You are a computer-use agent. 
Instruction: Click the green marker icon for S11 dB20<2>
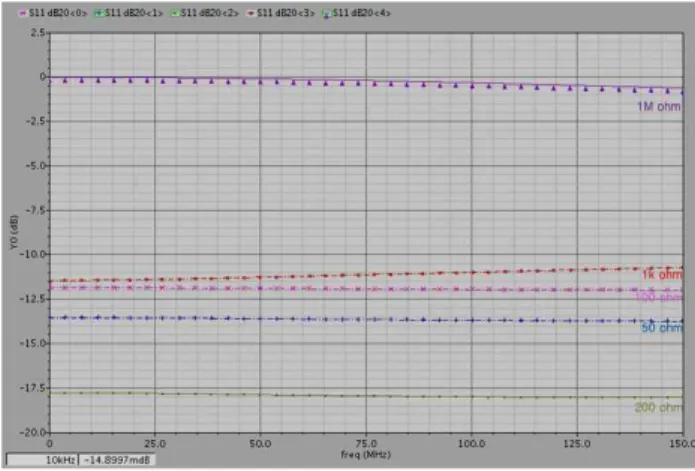tap(175, 13)
